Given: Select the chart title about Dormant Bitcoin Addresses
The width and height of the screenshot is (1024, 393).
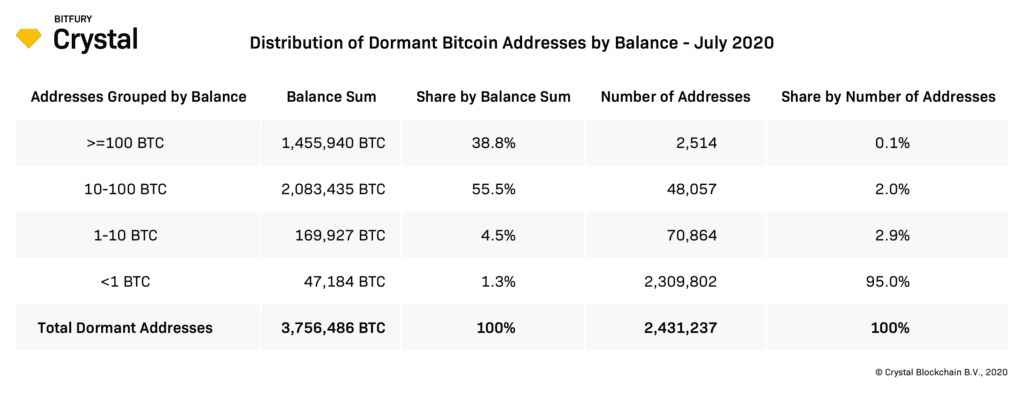Looking at the screenshot, I should point(512,44).
